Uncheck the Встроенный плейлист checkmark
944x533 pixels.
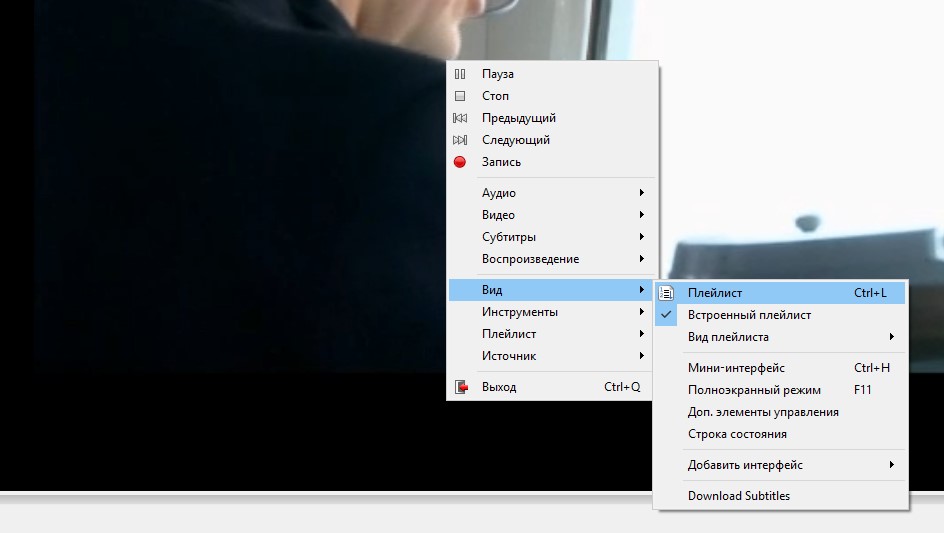click(x=667, y=315)
